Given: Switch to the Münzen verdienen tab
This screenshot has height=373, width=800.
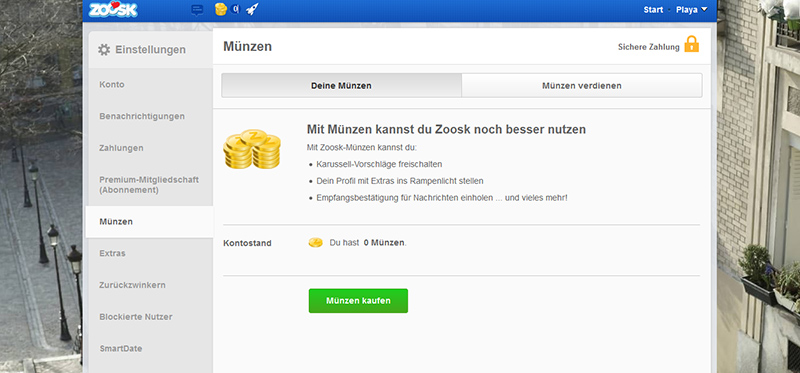Looking at the screenshot, I should tap(582, 86).
